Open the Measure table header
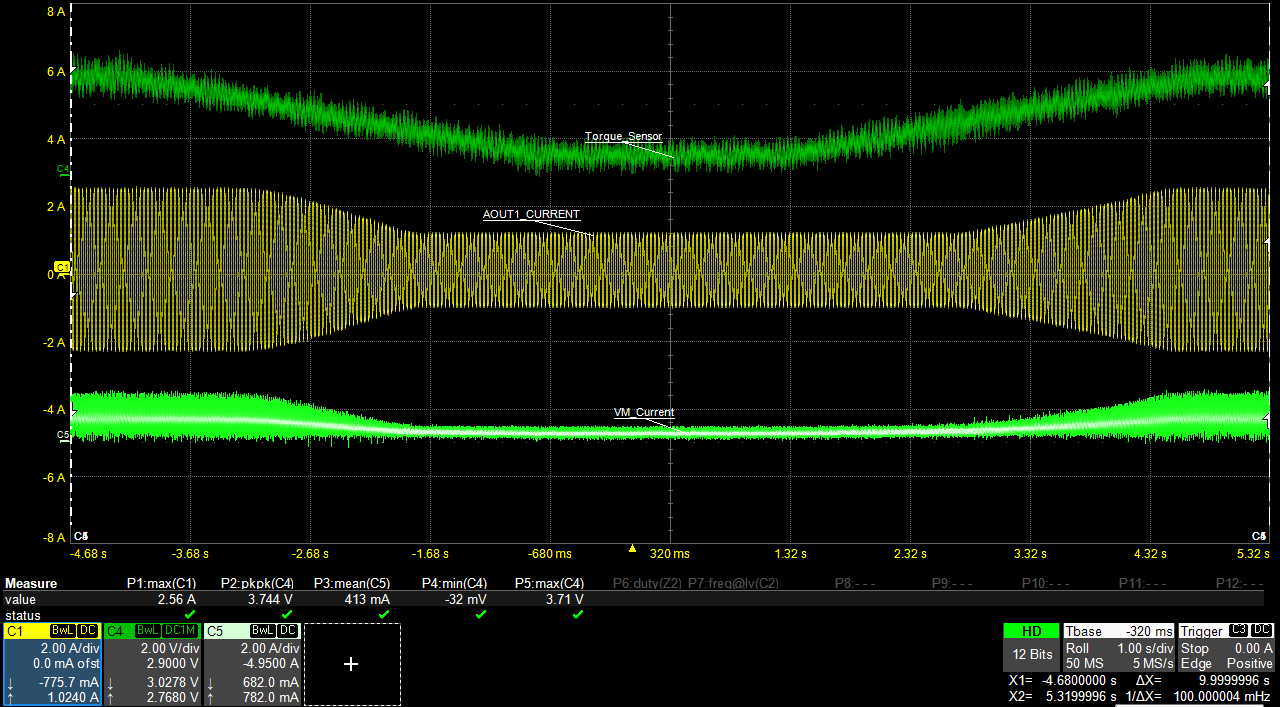The width and height of the screenshot is (1280, 707). pos(31,583)
